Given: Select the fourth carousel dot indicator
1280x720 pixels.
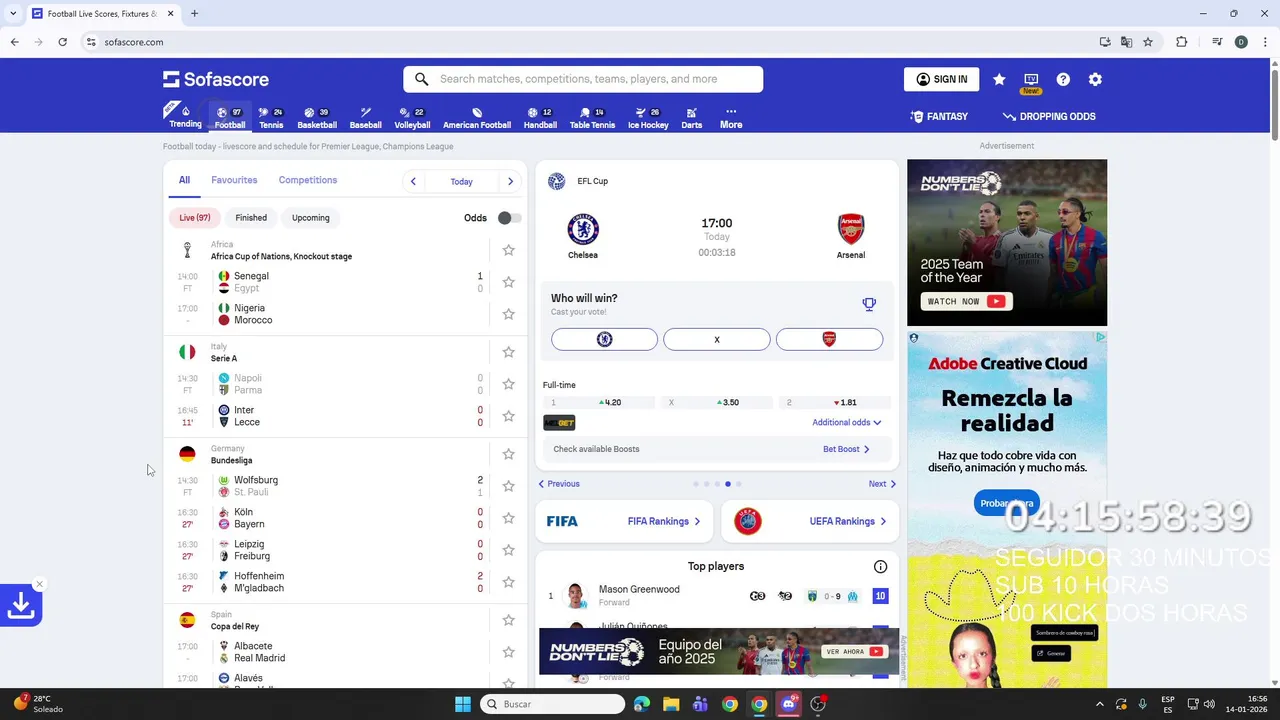Looking at the screenshot, I should click(728, 484).
